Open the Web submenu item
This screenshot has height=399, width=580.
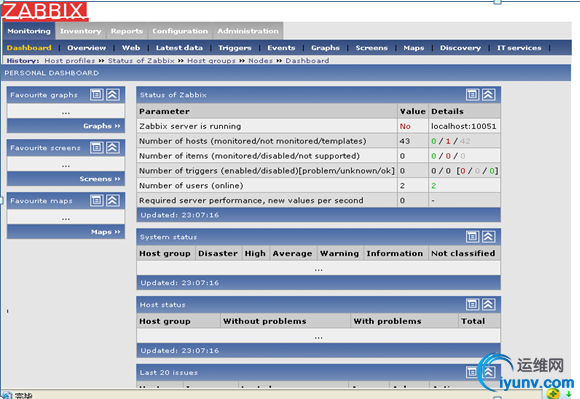(131, 48)
